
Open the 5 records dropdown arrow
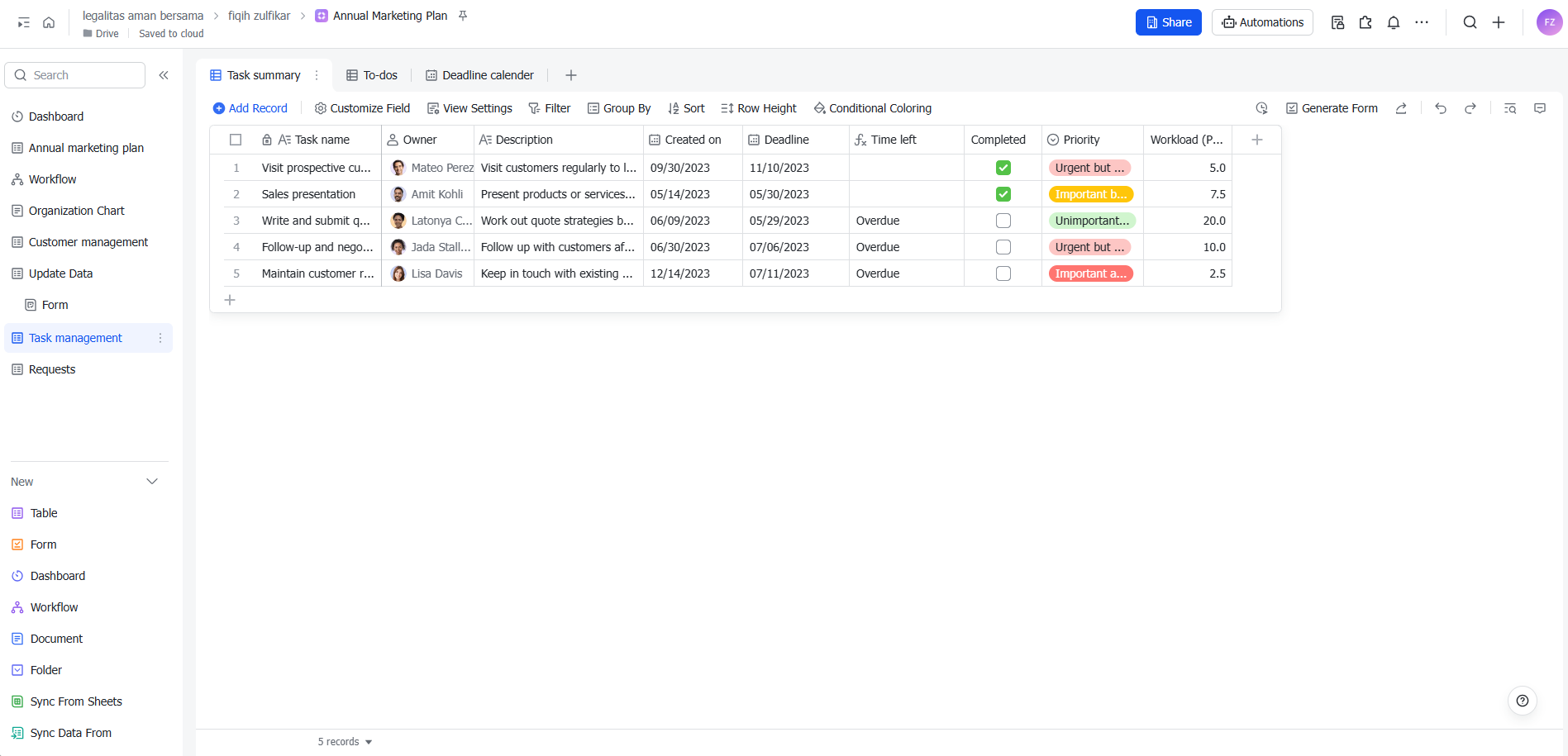369,742
